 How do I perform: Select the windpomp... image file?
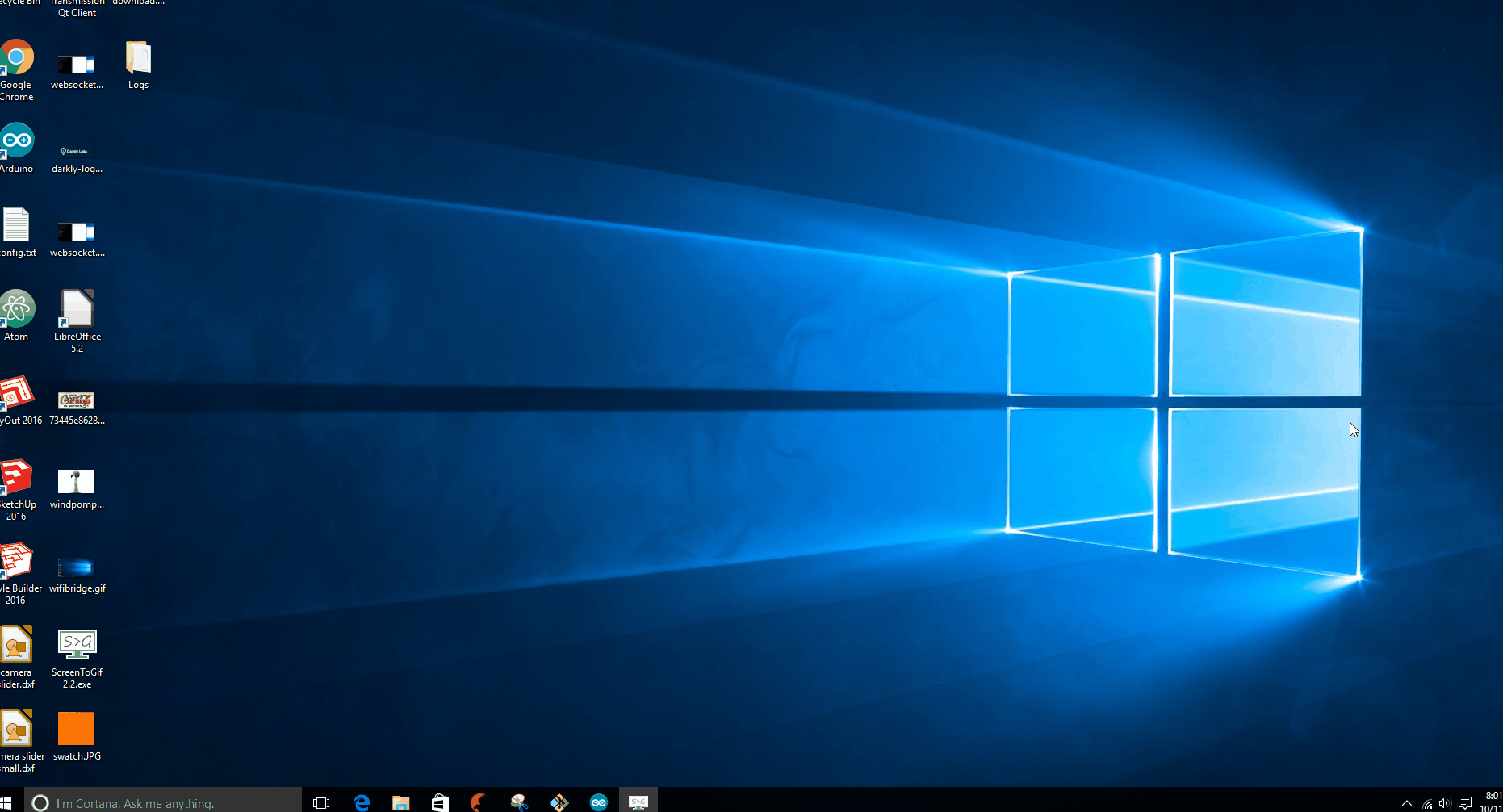tap(77, 489)
